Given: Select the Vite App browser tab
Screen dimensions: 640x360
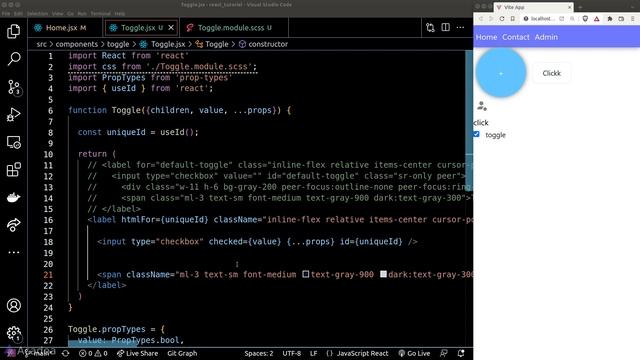Looking at the screenshot, I should coord(533,7).
